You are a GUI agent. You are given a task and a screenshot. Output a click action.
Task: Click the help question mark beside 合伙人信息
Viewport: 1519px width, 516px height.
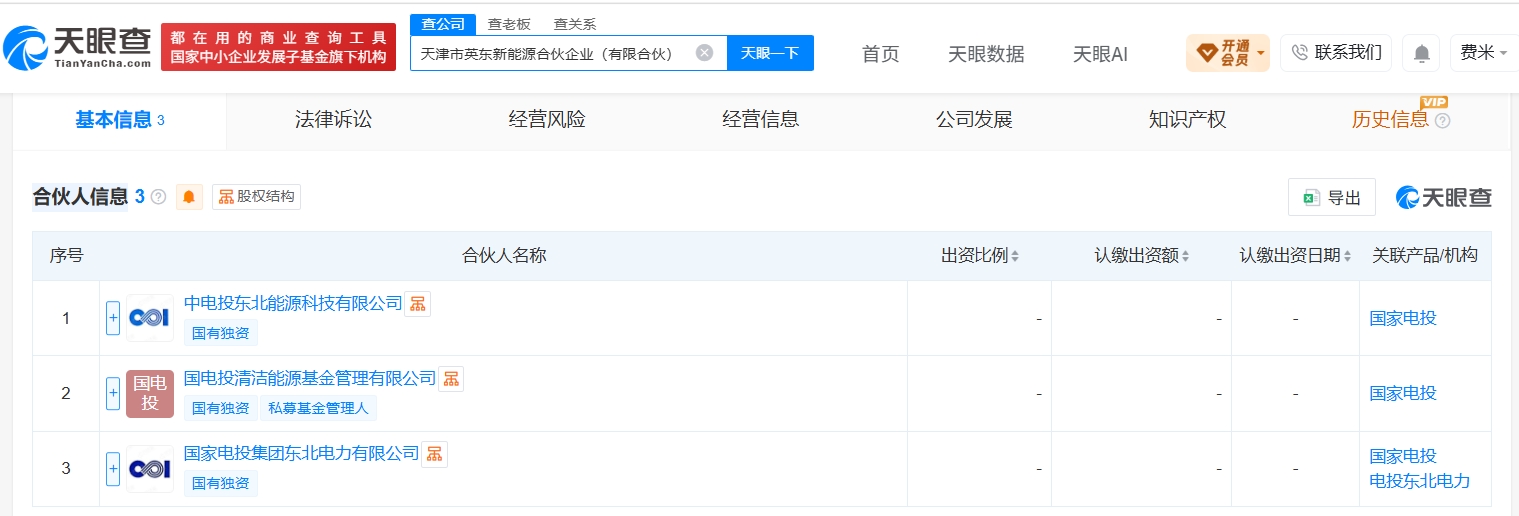(x=158, y=197)
